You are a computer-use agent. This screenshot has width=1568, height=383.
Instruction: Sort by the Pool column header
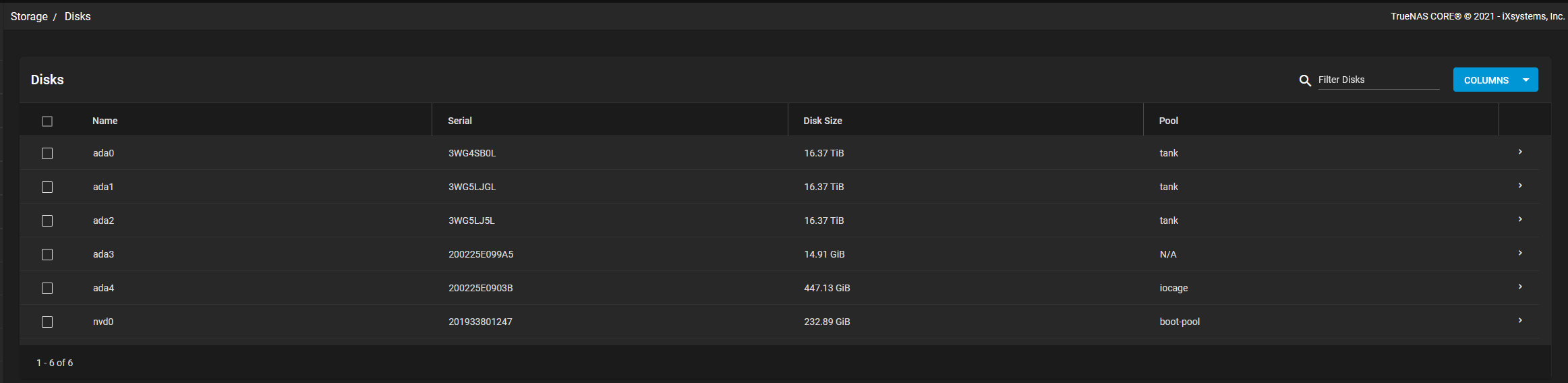1169,121
